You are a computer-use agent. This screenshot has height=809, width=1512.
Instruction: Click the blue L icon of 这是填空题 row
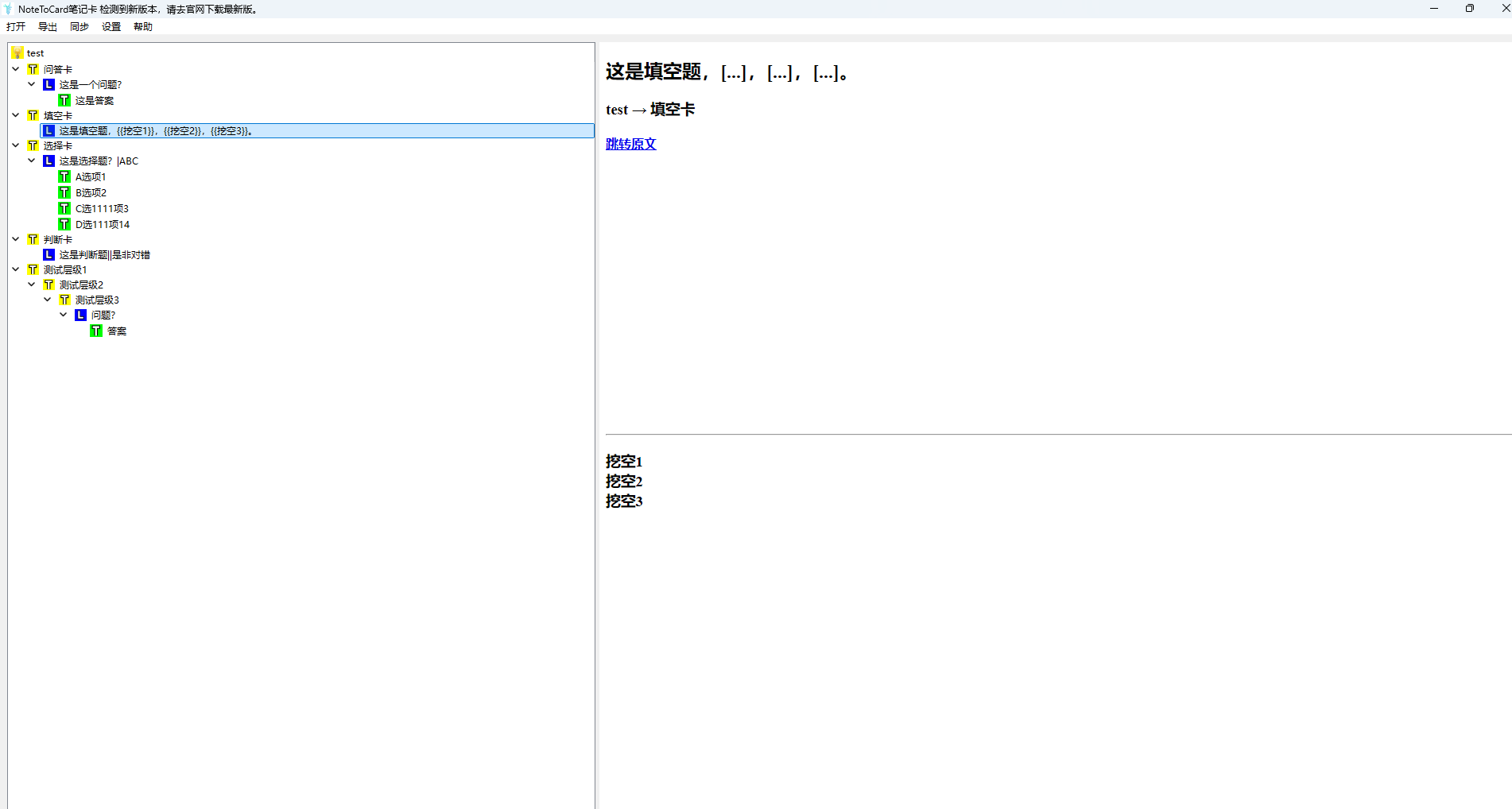(49, 130)
